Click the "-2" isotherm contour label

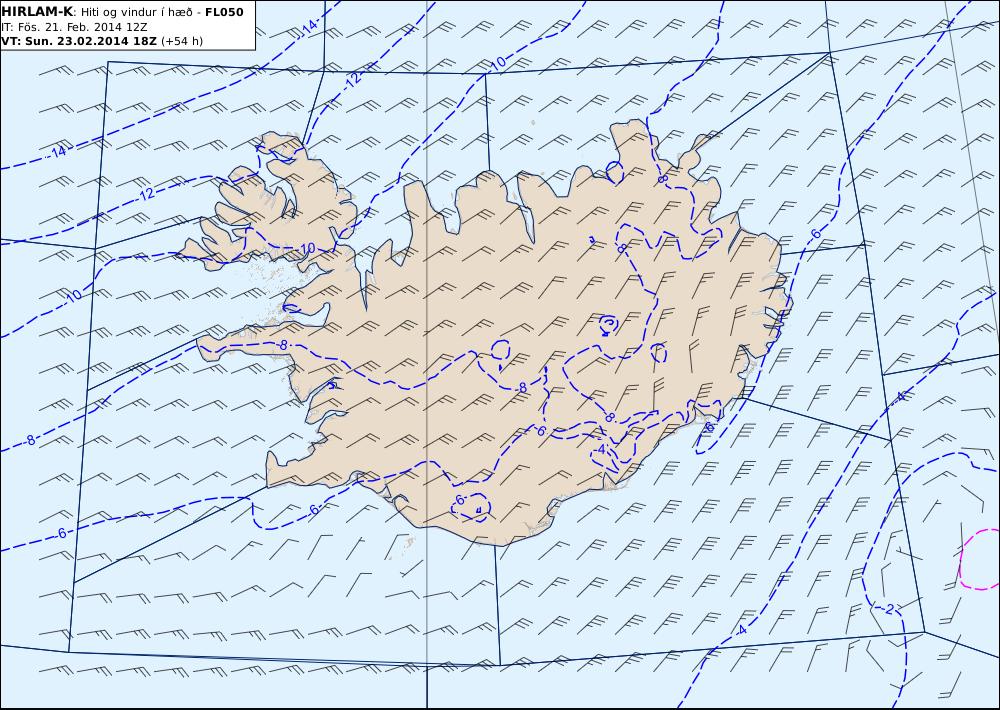coord(888,609)
